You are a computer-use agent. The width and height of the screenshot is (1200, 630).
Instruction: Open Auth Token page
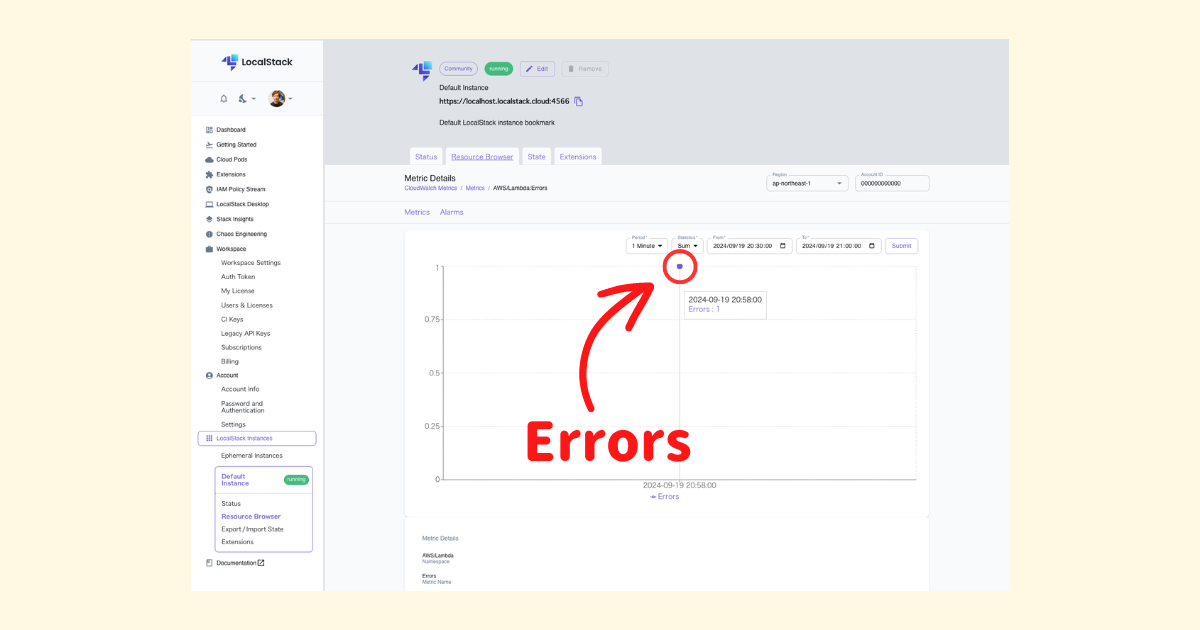238,277
